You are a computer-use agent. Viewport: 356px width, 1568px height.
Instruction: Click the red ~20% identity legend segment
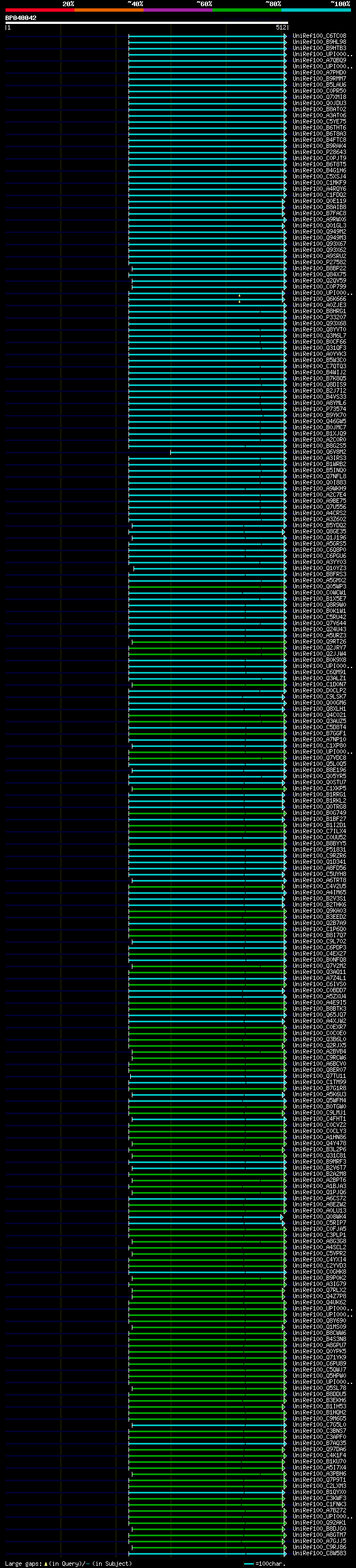point(39,10)
